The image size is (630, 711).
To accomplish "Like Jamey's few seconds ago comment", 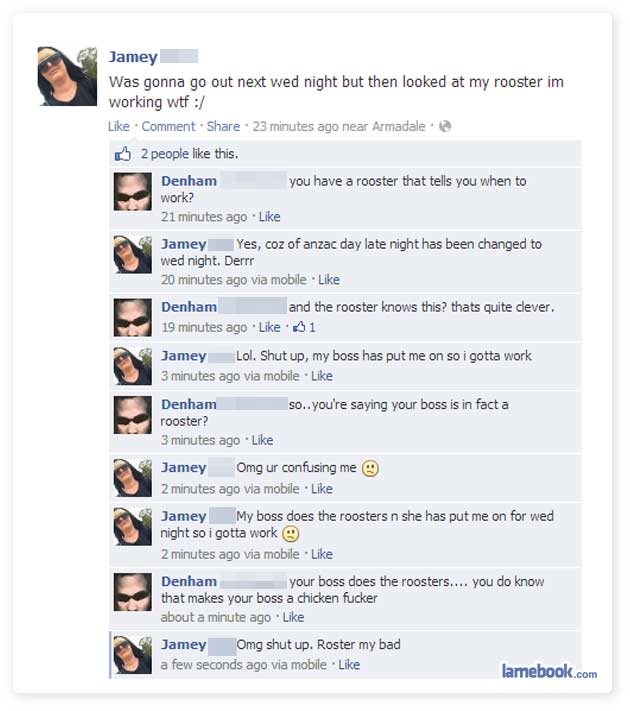I will [x=349, y=665].
